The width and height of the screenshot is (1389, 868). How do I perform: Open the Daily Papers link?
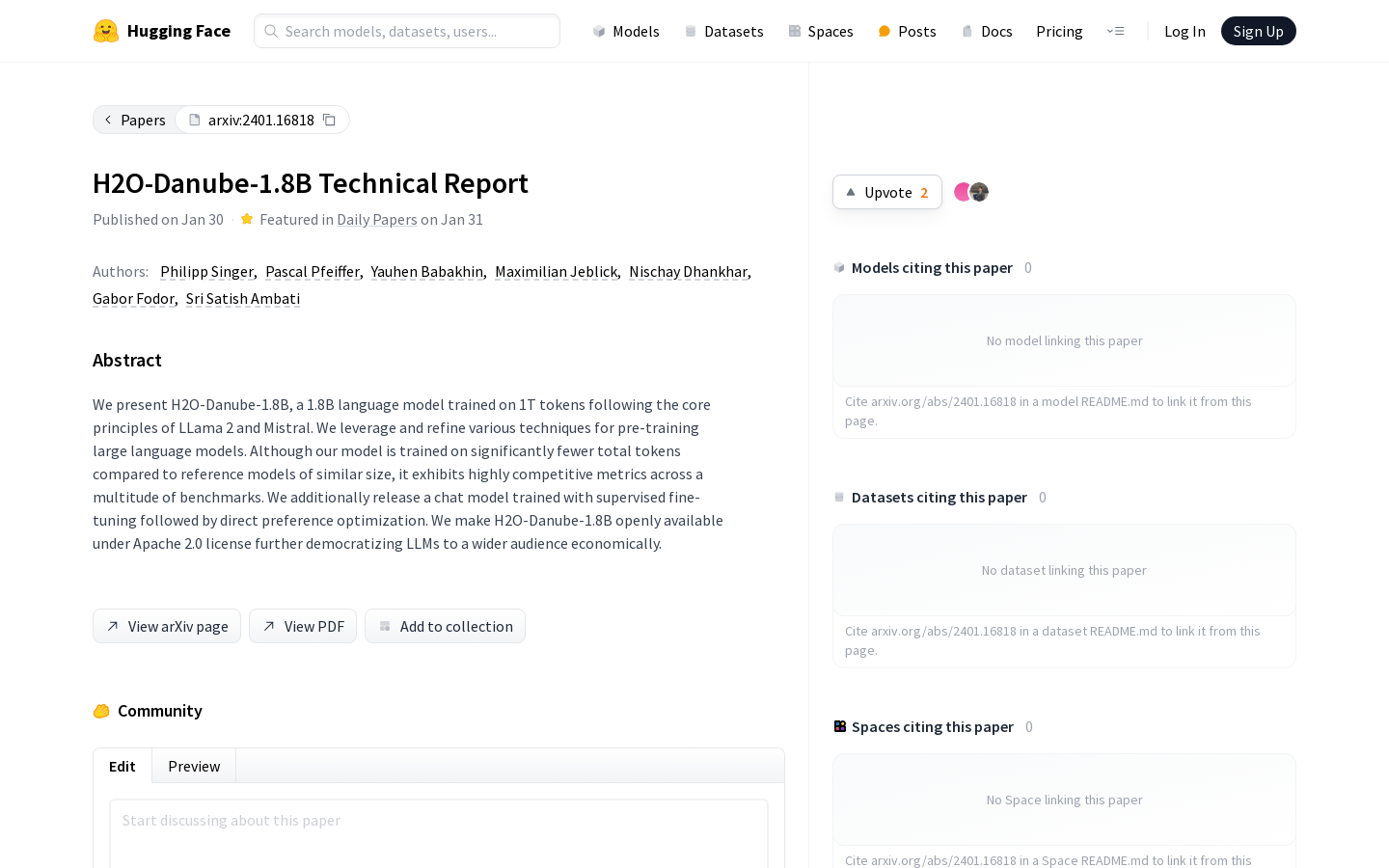pos(377,219)
